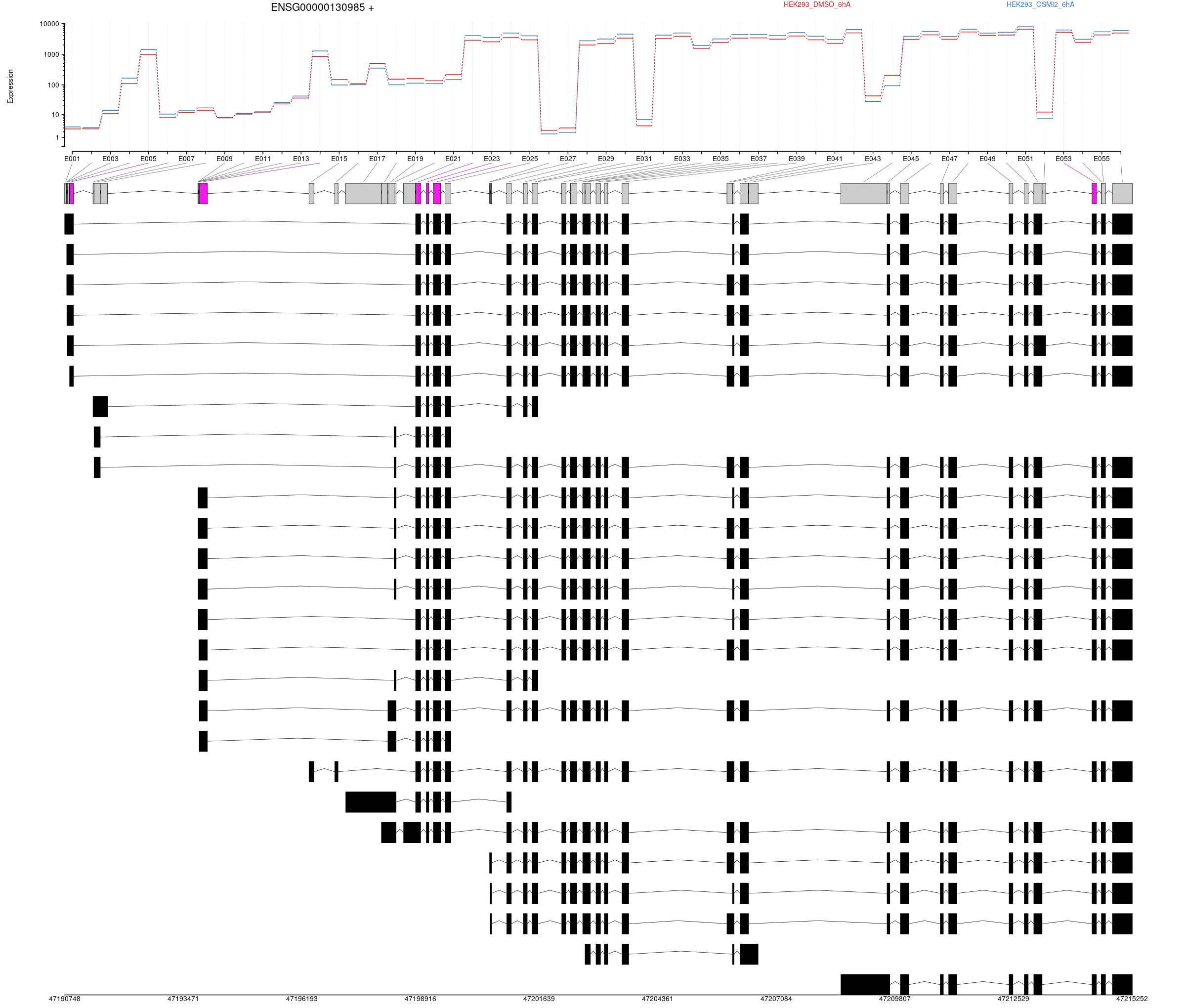Image resolution: width=1186 pixels, height=1008 pixels.
Task: Click the exon label E035
Action: pos(721,159)
